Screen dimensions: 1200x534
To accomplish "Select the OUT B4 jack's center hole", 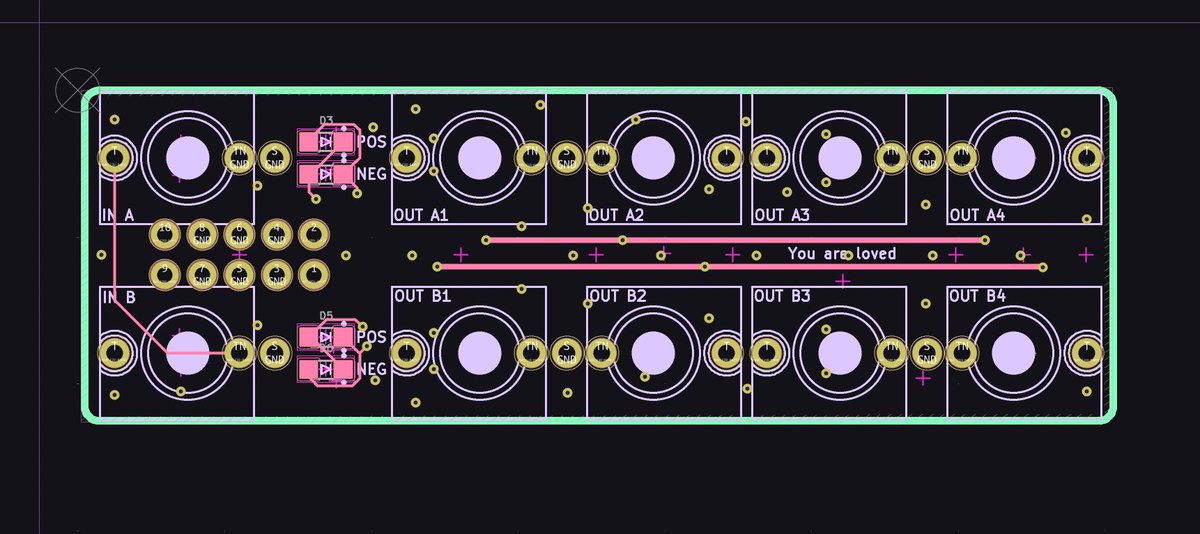I will [x=1014, y=352].
